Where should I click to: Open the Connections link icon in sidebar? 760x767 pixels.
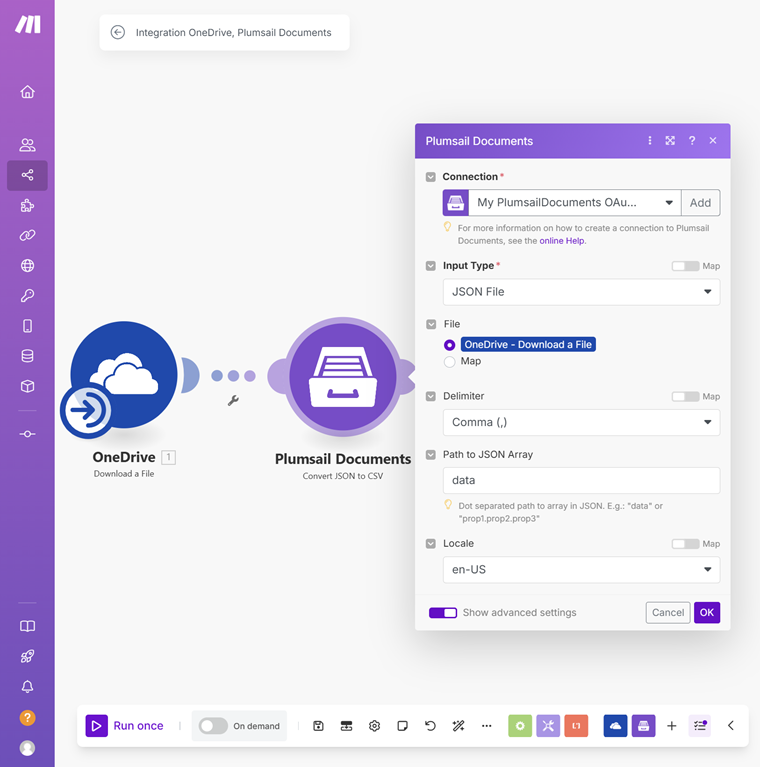point(27,235)
